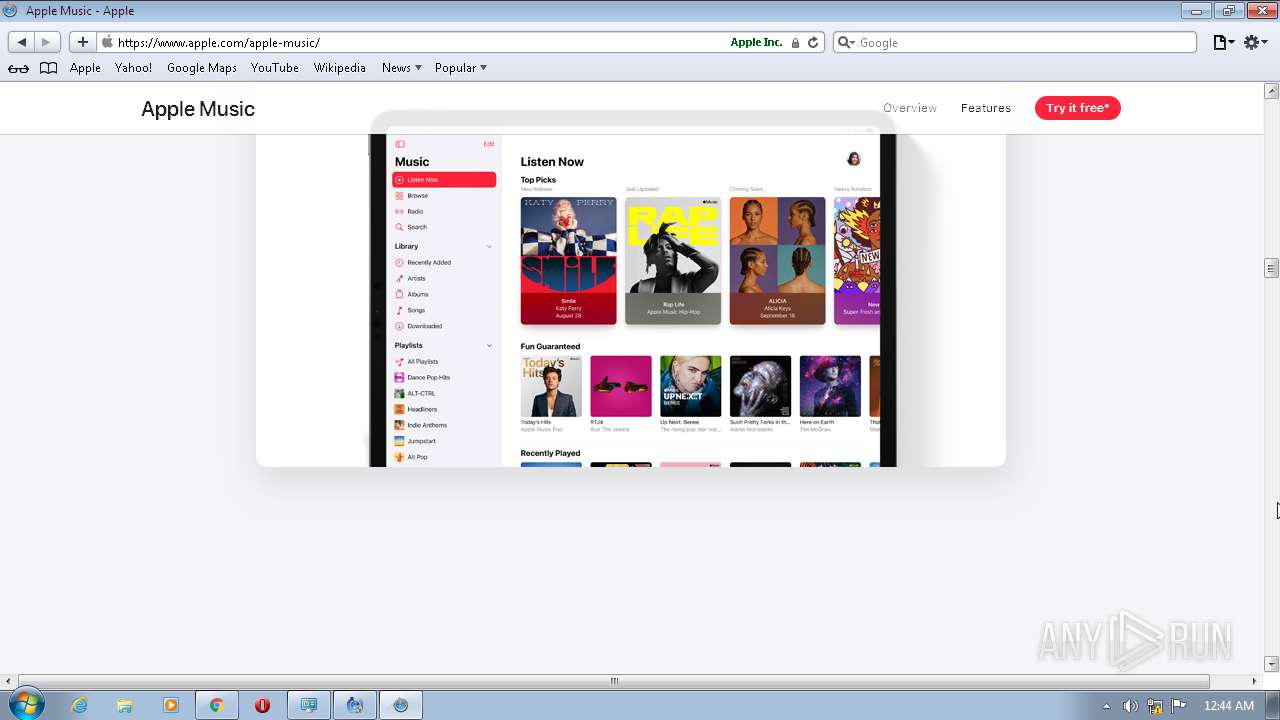Click the lock icon in the address bar
Screen dimensions: 1280x720
pyautogui.click(x=795, y=43)
